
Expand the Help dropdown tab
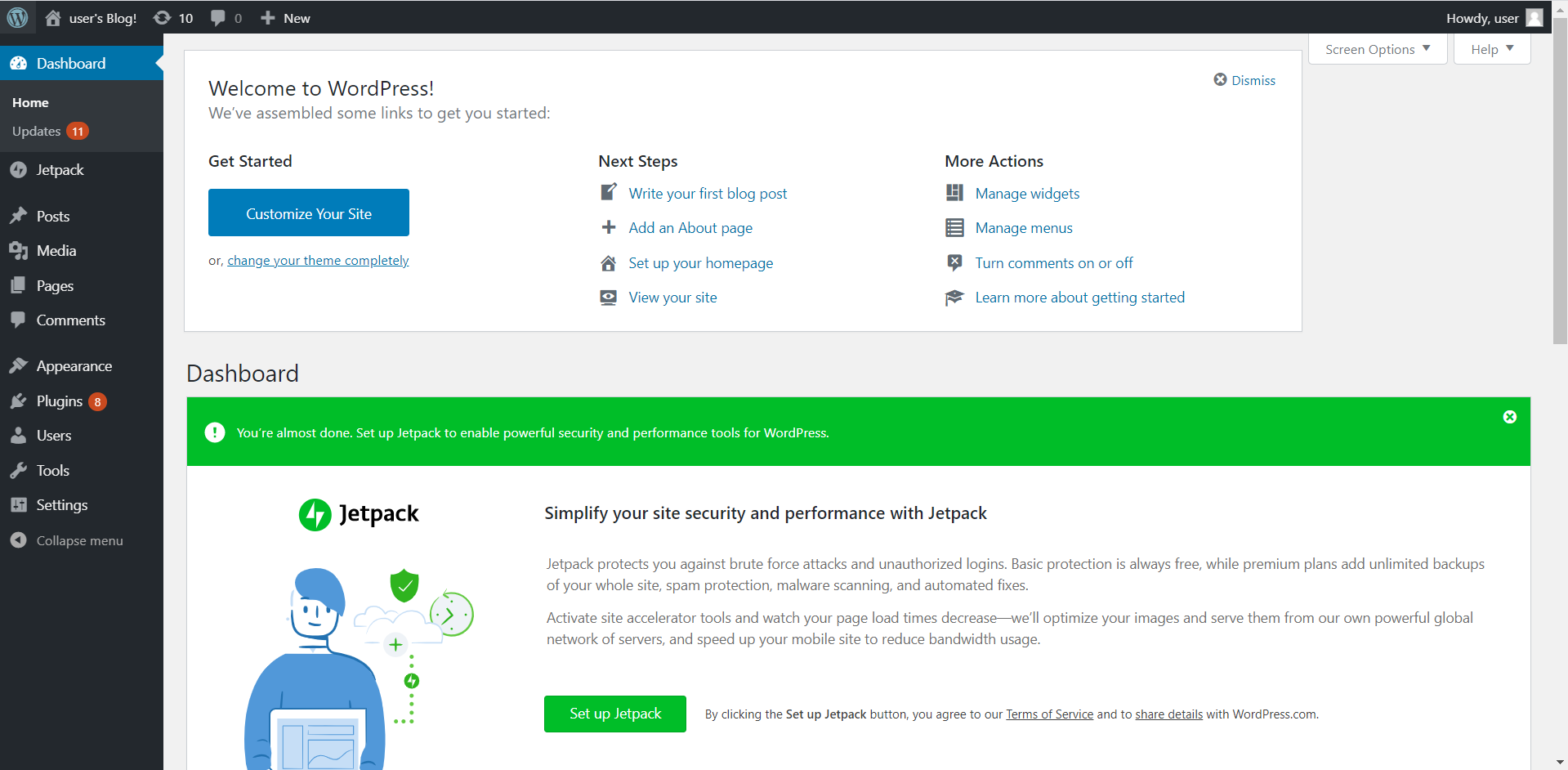point(1492,49)
